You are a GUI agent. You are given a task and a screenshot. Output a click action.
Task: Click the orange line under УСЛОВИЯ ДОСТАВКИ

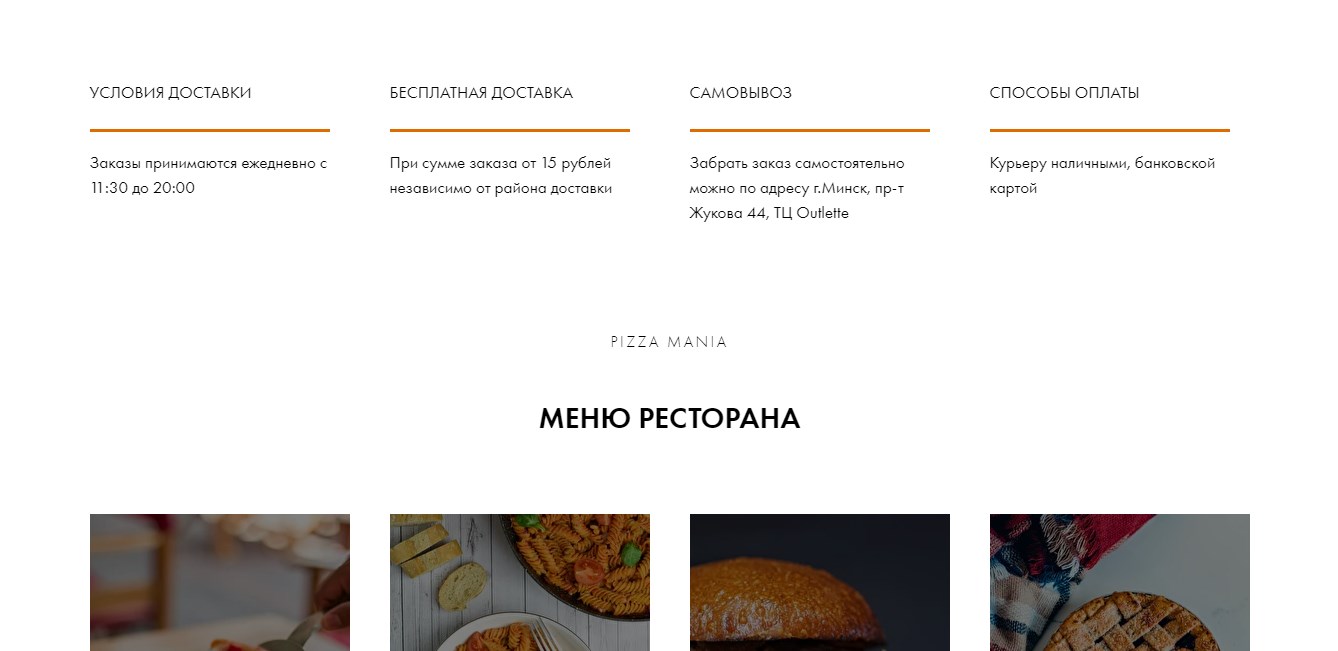coord(210,130)
